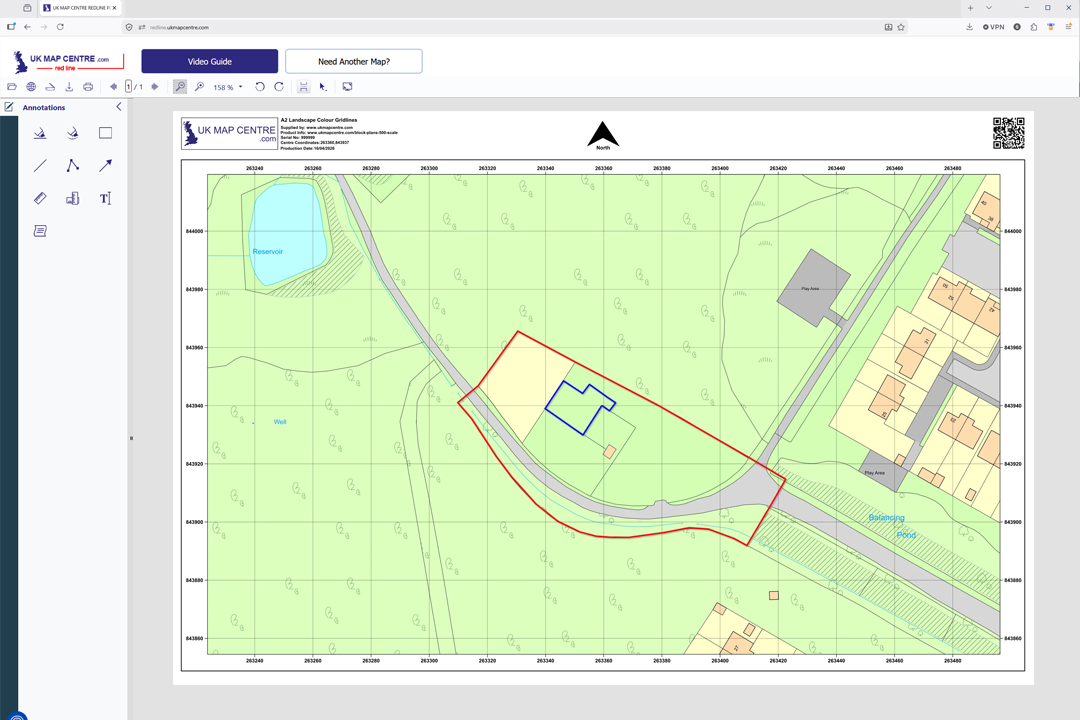Select the sticky note comment tool

40,230
